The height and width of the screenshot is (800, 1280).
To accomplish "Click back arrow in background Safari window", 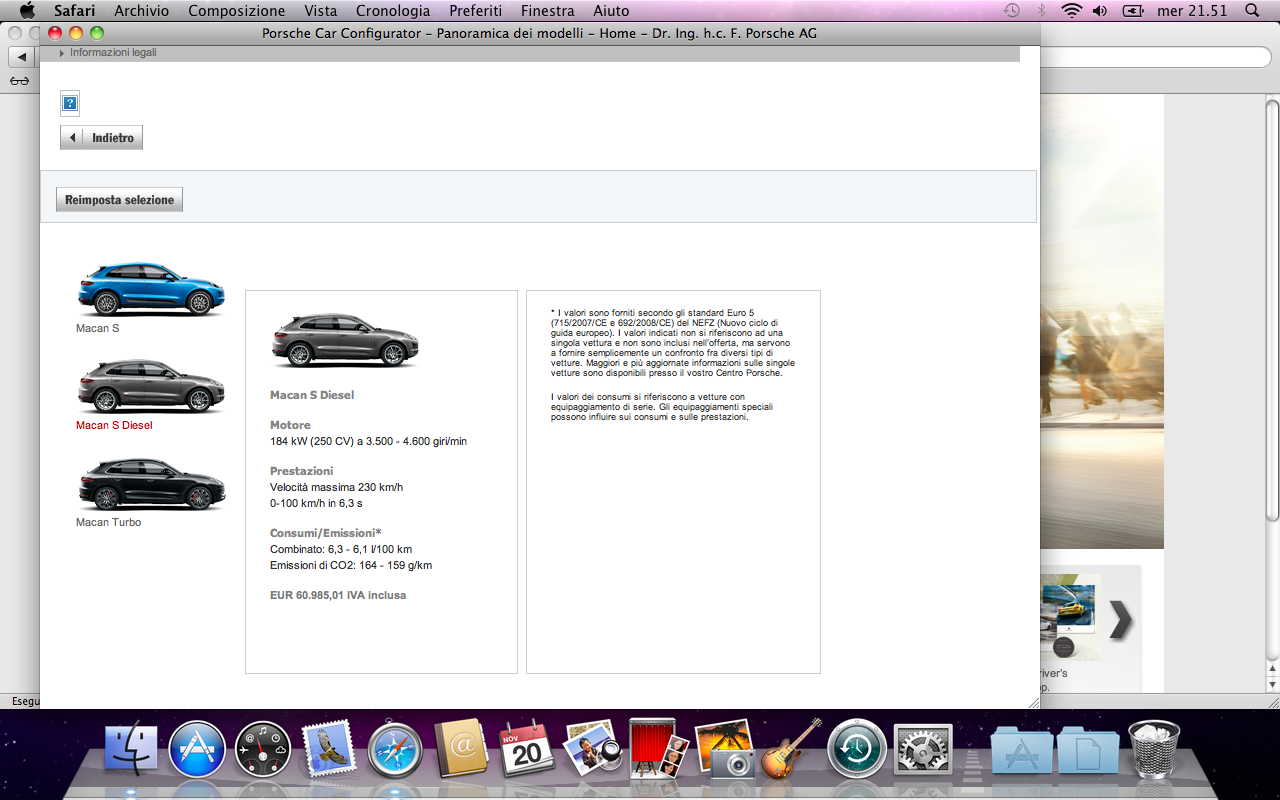I will (x=22, y=57).
